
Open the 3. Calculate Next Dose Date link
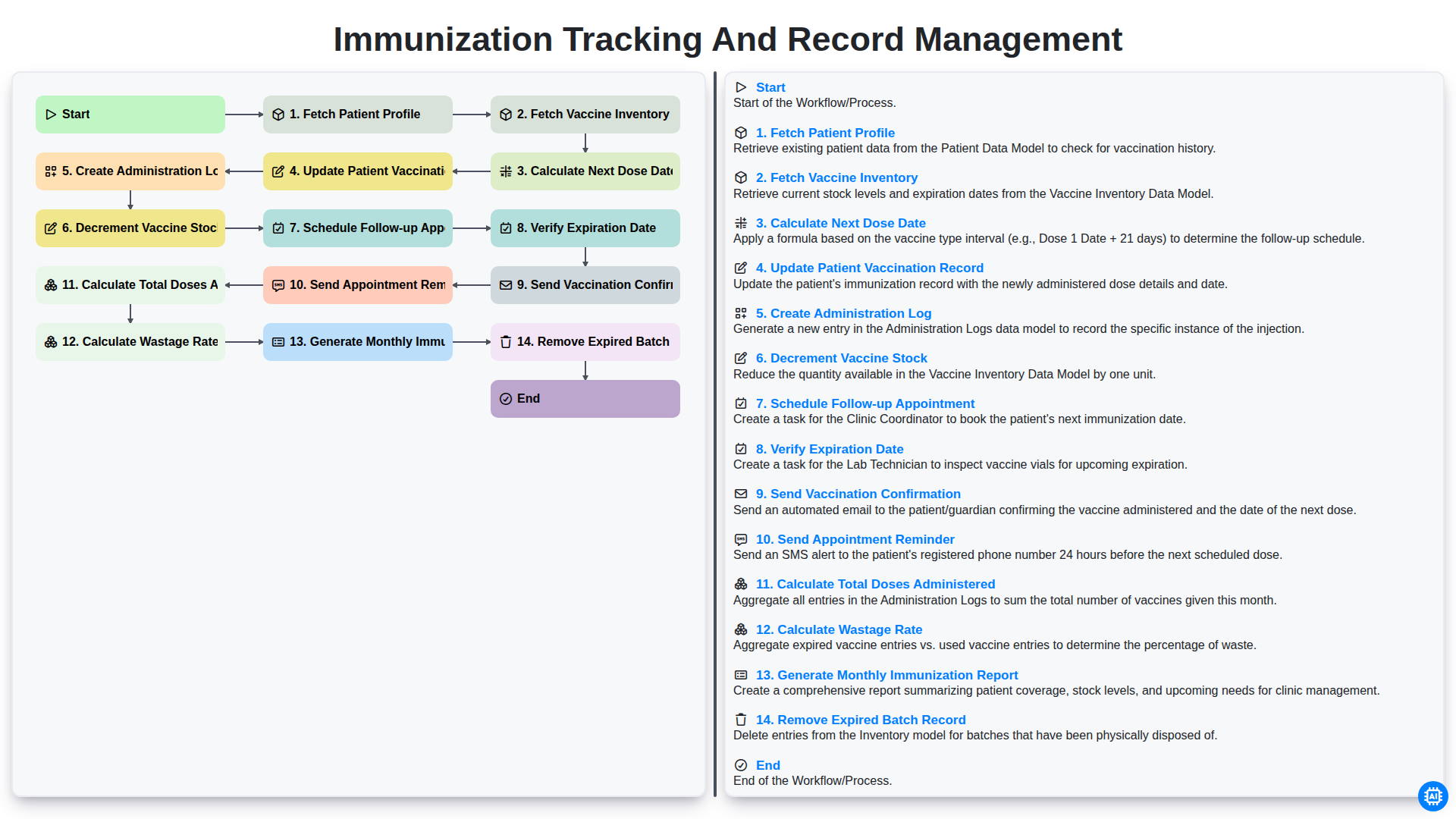(841, 223)
